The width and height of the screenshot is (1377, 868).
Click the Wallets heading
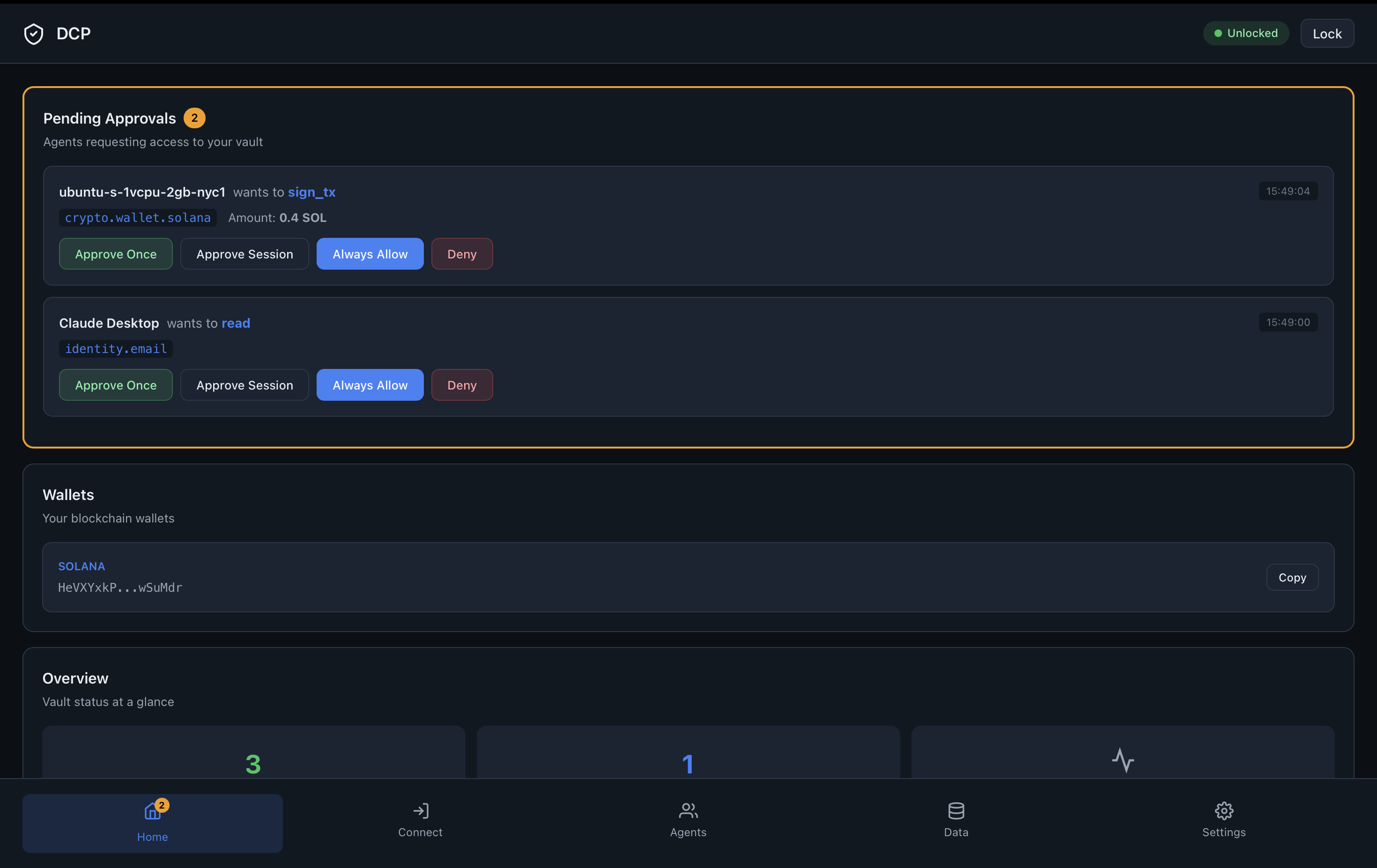click(x=68, y=495)
